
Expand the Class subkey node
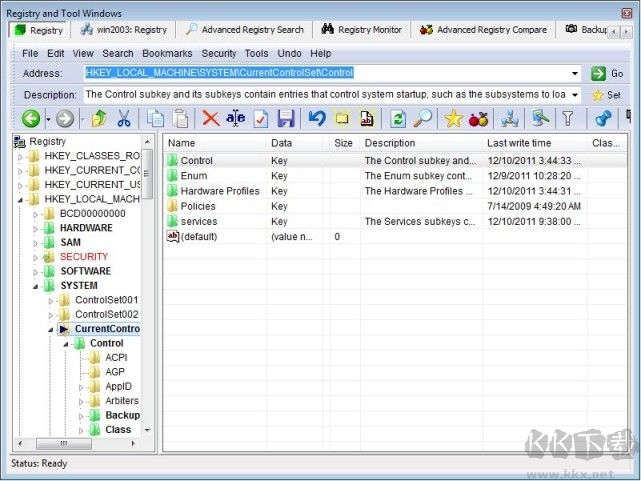pyautogui.click(x=81, y=430)
